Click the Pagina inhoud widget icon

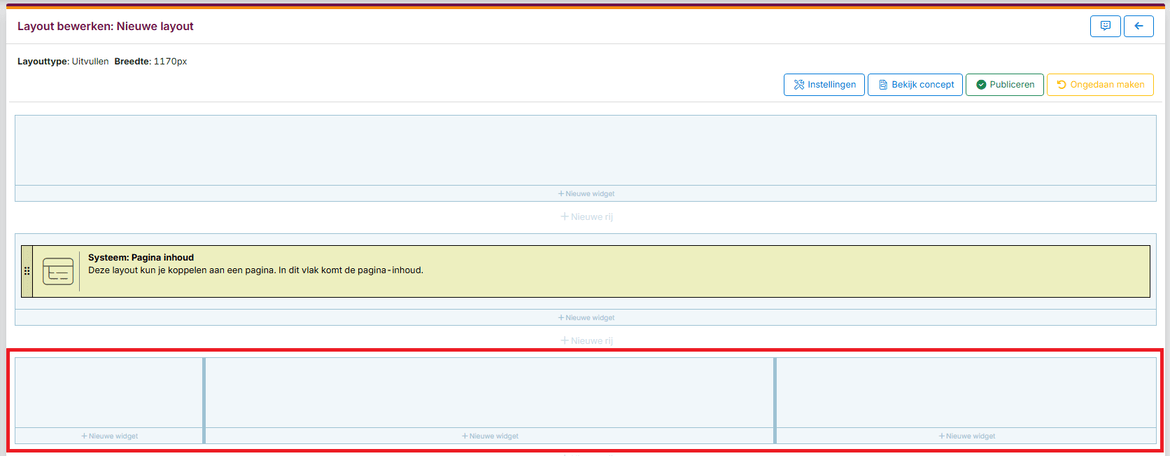[58, 271]
